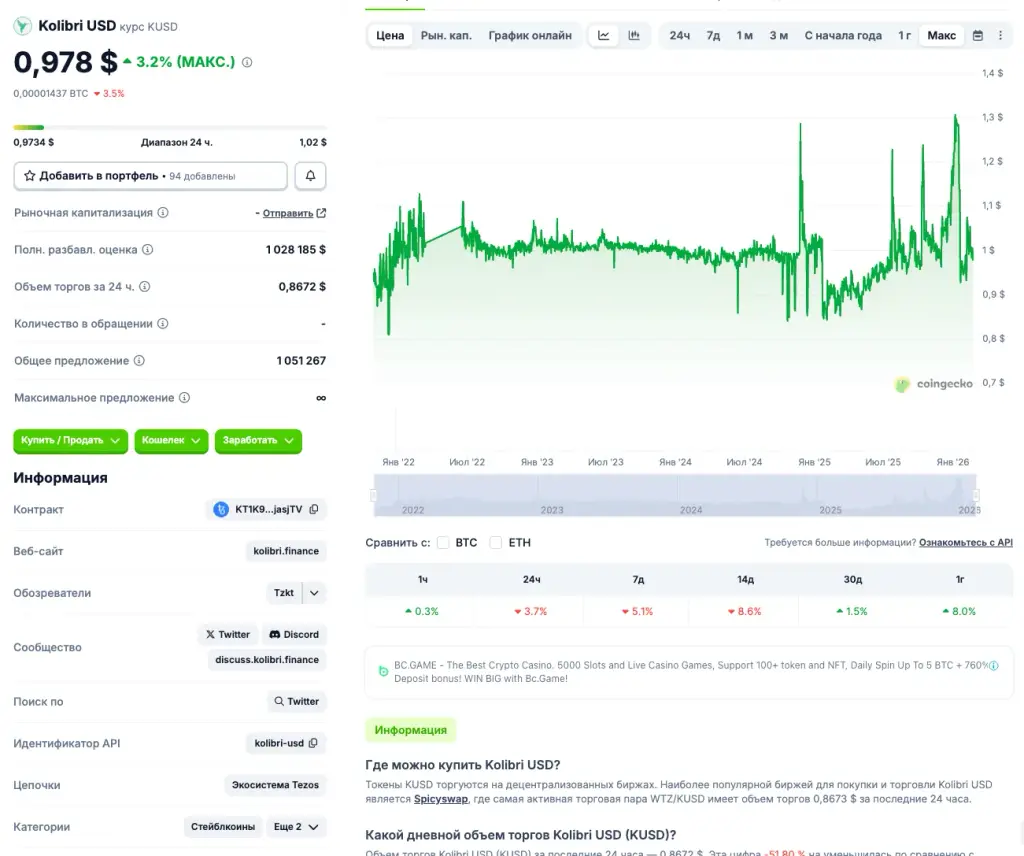Open the Discord community link
Viewport: 1024px width, 856px height.
[x=294, y=634]
